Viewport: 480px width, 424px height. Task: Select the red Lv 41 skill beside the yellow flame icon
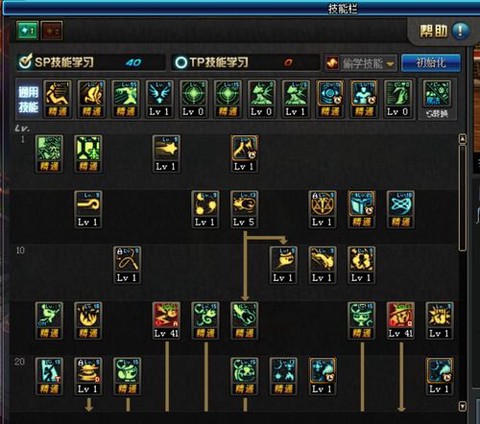coord(166,321)
